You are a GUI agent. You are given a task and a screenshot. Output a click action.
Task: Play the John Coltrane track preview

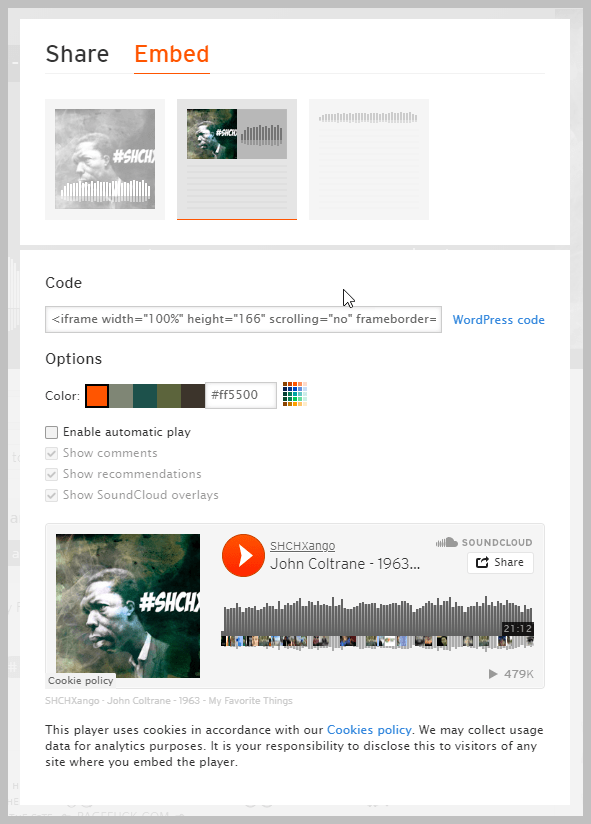tap(243, 555)
